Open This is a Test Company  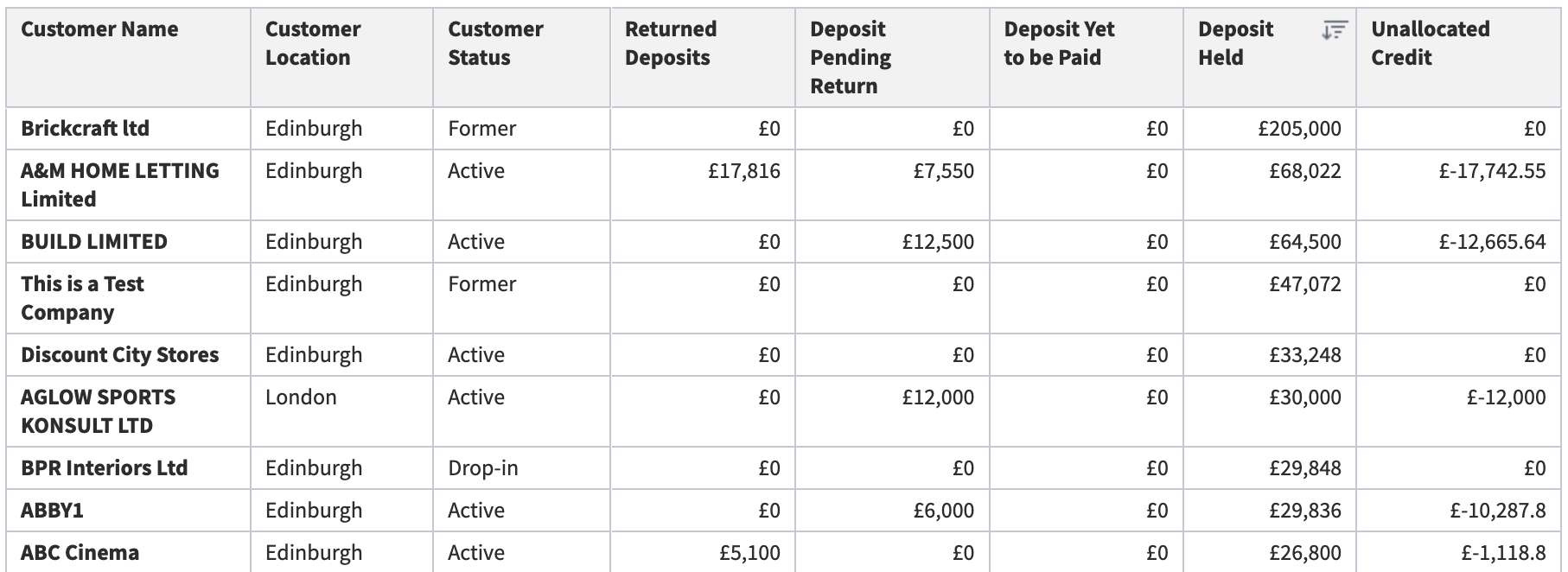tap(82, 297)
